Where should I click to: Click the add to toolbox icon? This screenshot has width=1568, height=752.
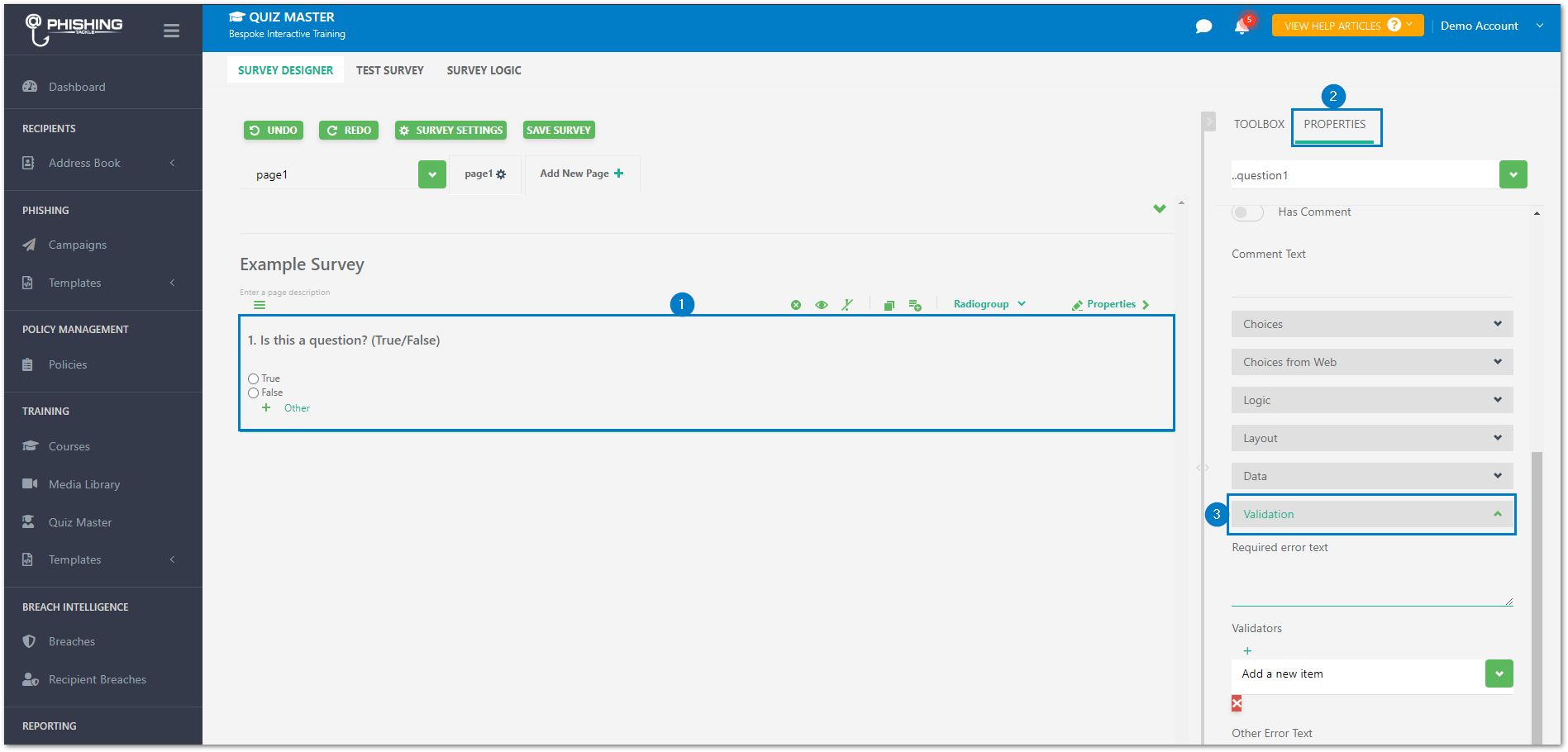click(x=915, y=305)
